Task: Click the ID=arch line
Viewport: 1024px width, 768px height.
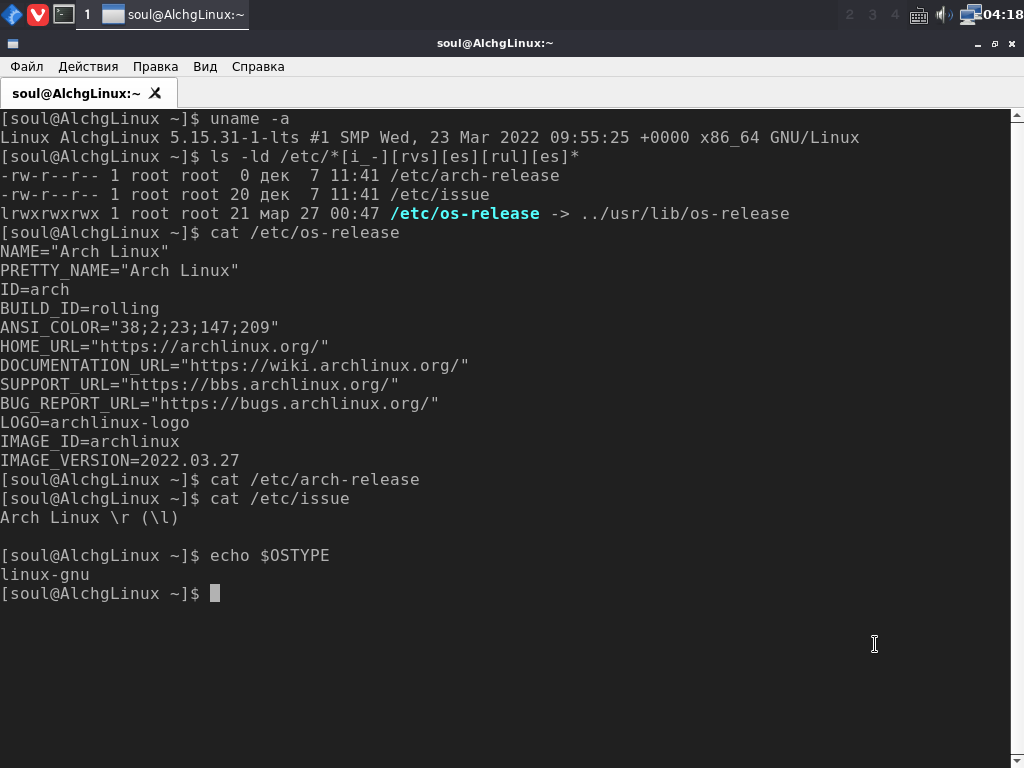Action: click(35, 289)
